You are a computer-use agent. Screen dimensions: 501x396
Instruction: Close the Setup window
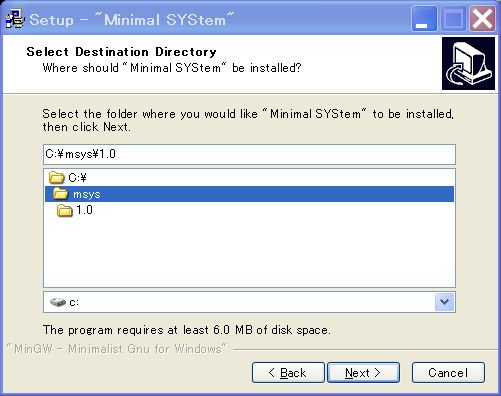(x=482, y=19)
